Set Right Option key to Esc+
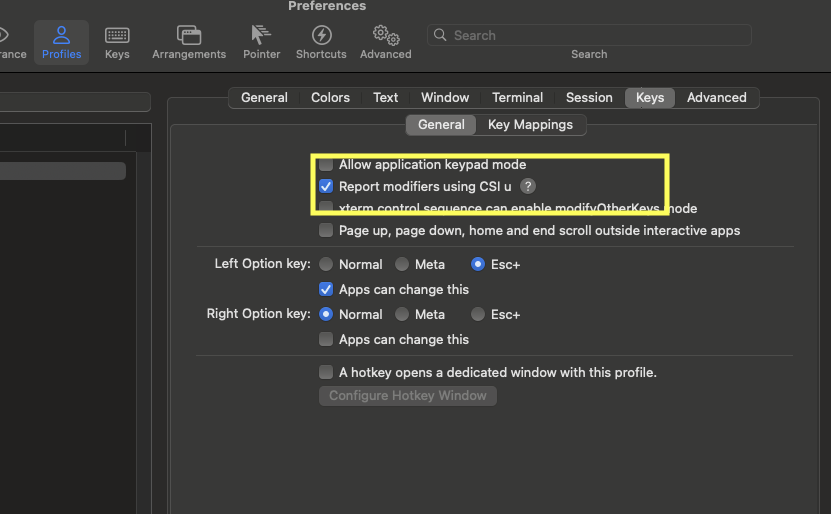831x514 pixels. click(x=478, y=314)
